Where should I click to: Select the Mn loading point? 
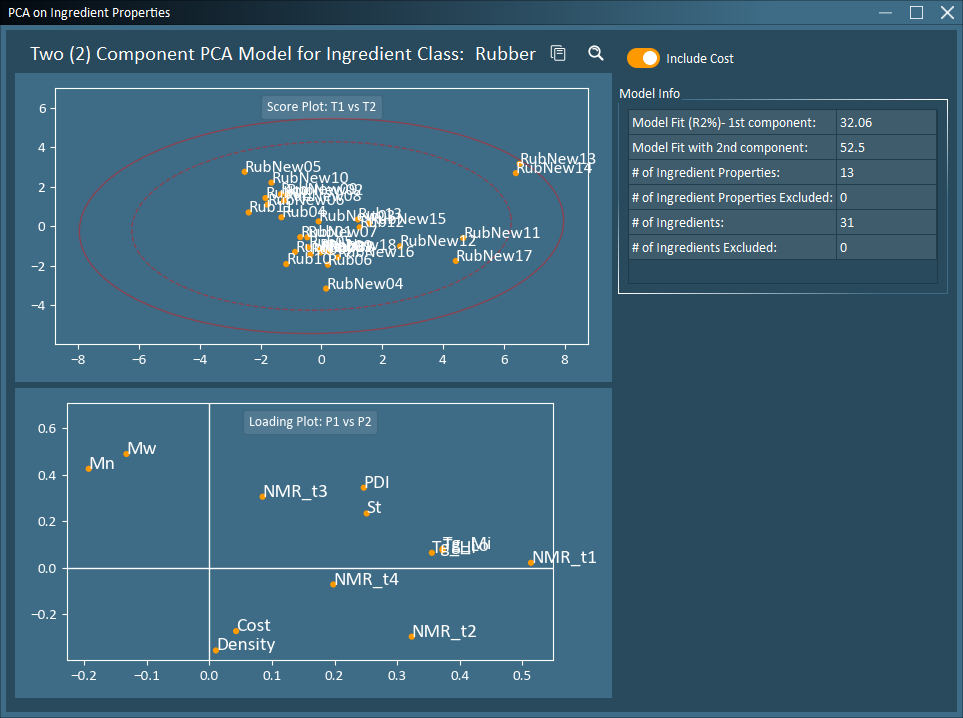point(89,468)
